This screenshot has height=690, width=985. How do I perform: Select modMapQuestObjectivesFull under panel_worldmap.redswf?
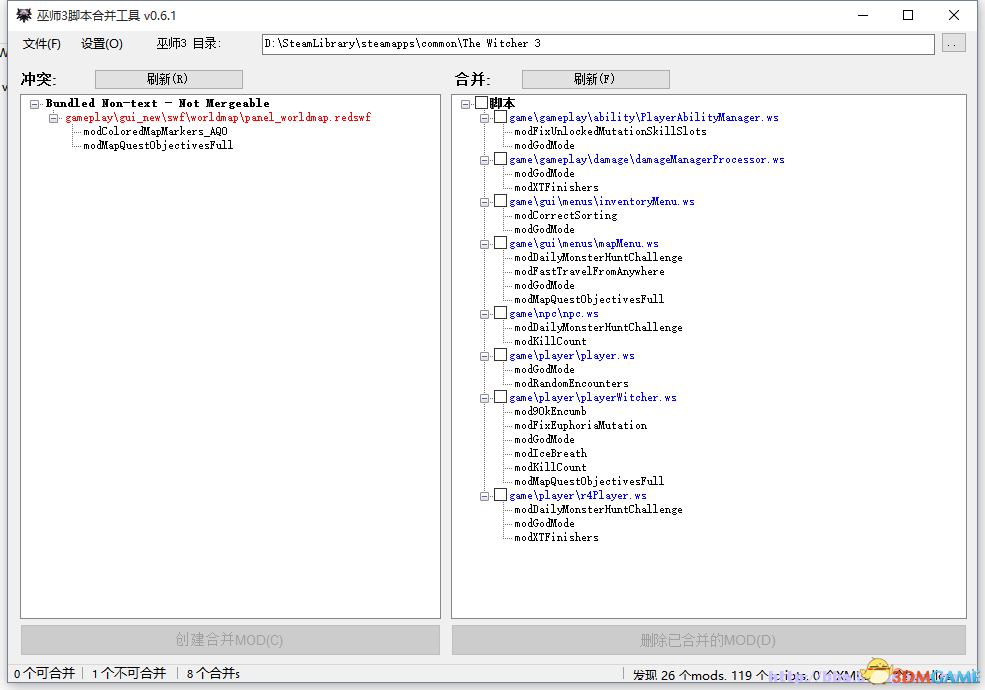(158, 145)
